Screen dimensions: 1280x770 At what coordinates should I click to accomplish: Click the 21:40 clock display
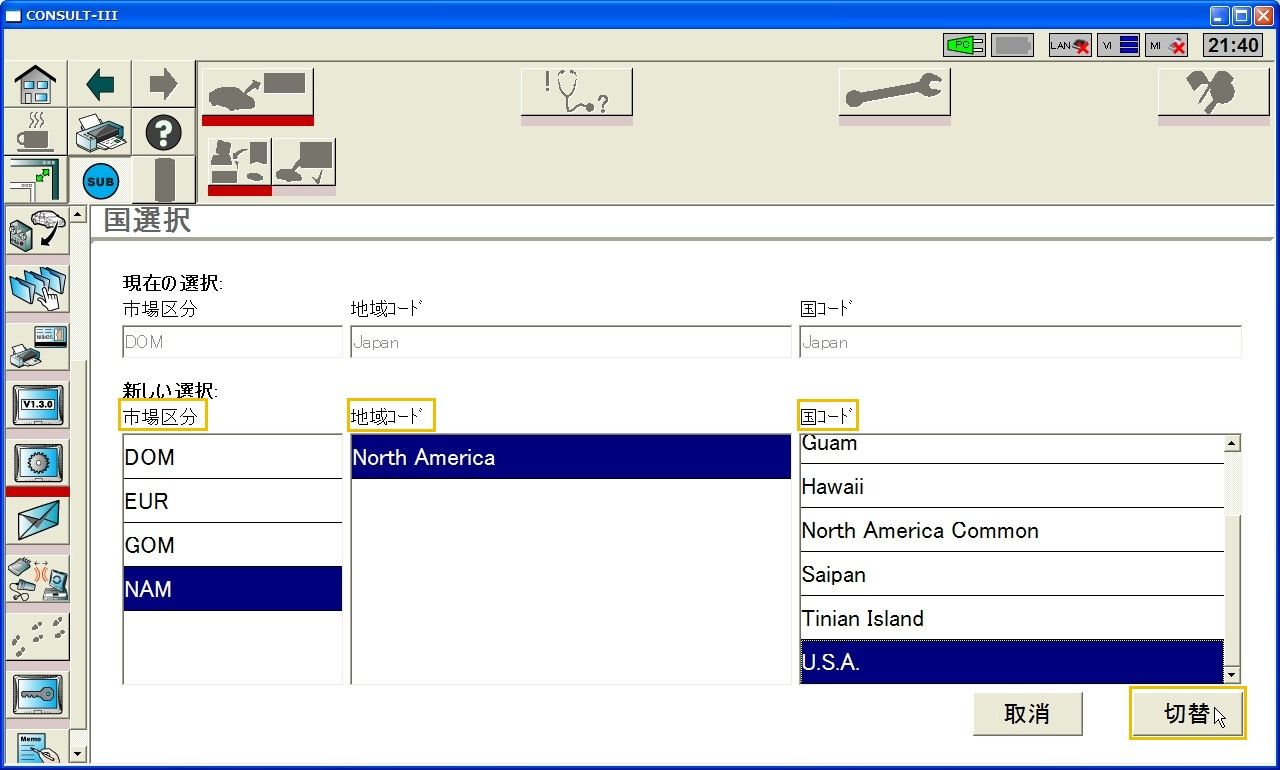point(1233,45)
